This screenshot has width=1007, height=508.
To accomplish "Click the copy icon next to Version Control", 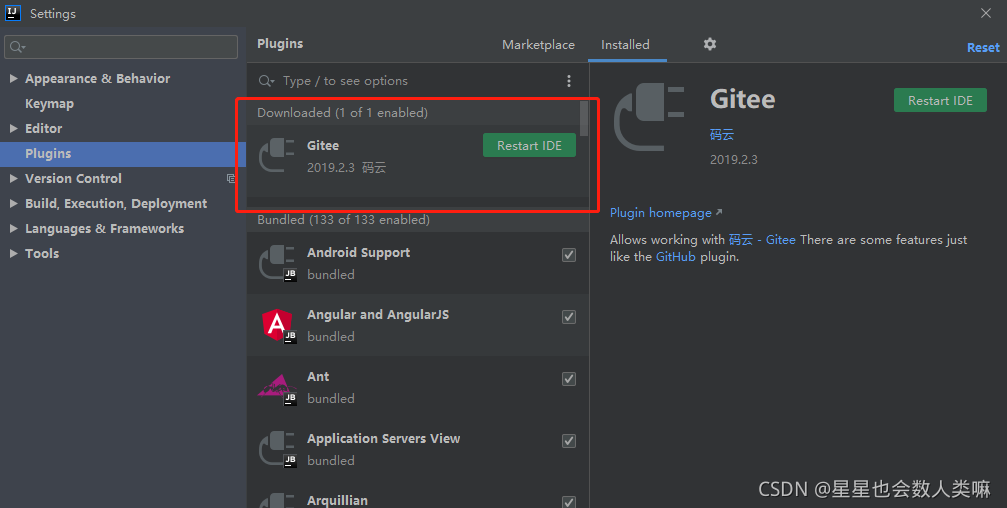I will (231, 179).
